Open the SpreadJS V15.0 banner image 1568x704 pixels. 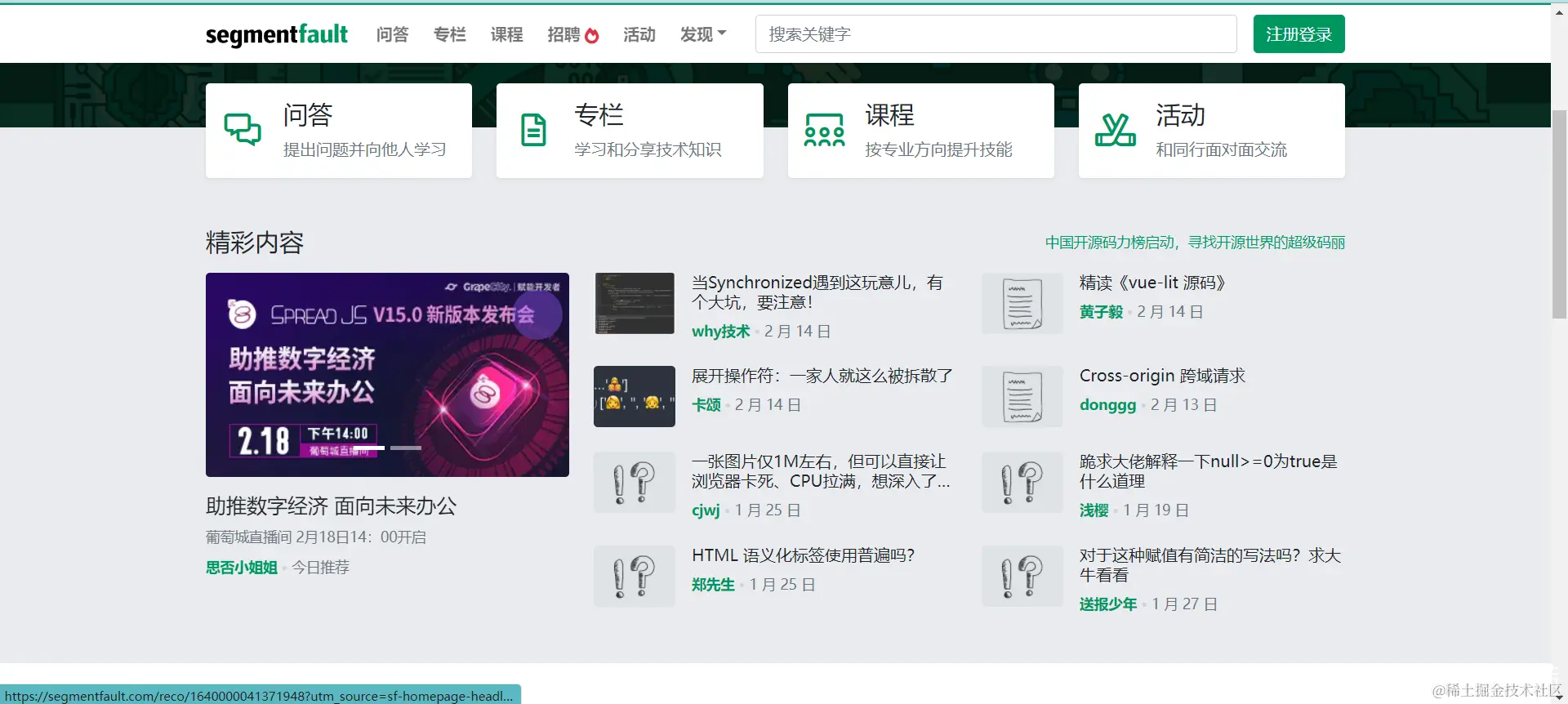387,375
